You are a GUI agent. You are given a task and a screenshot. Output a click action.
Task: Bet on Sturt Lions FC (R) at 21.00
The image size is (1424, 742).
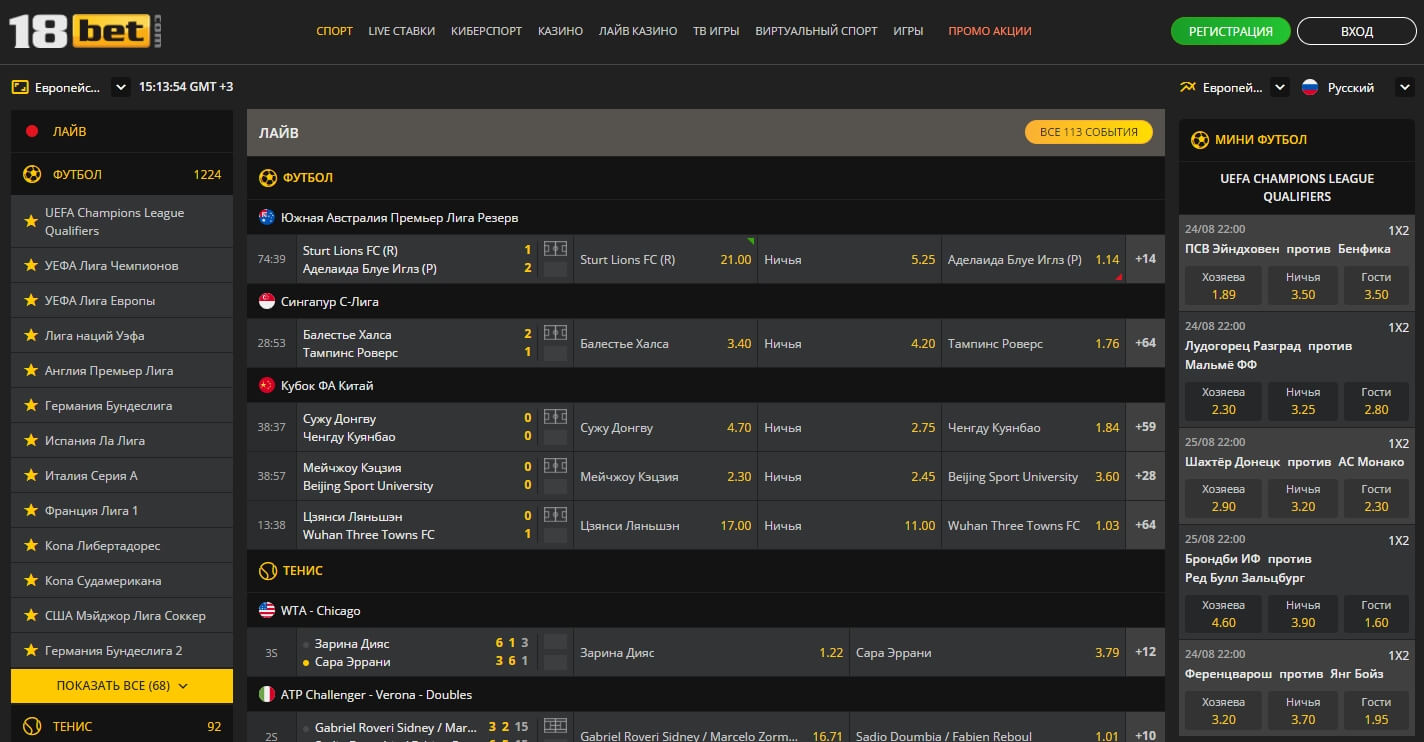tap(666, 259)
